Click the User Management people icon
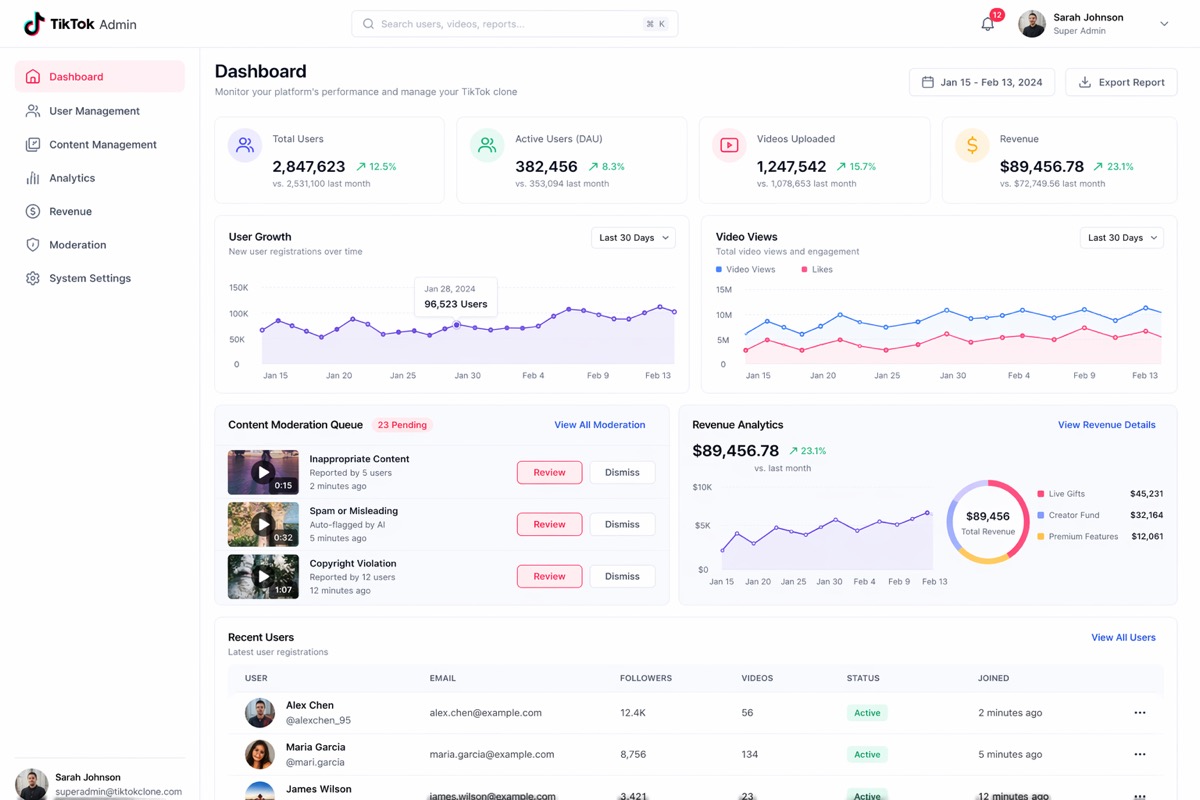 [33, 111]
